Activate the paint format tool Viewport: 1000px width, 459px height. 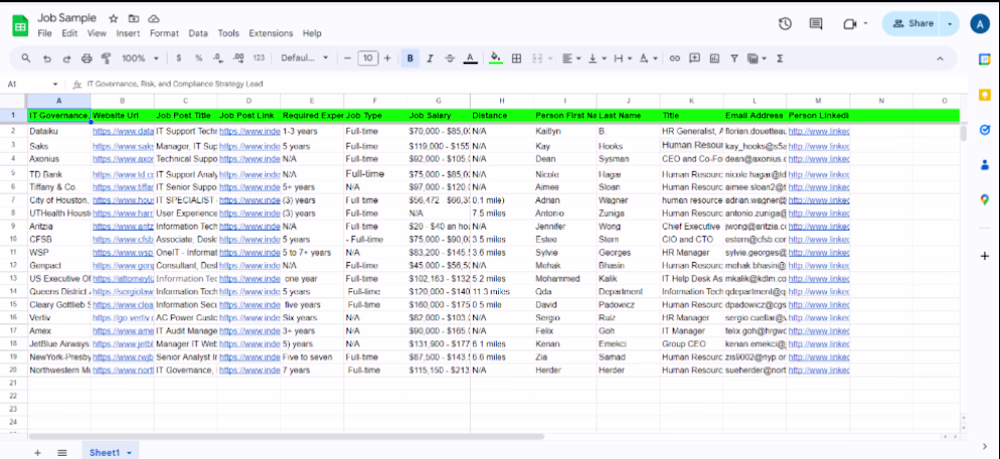[107, 58]
